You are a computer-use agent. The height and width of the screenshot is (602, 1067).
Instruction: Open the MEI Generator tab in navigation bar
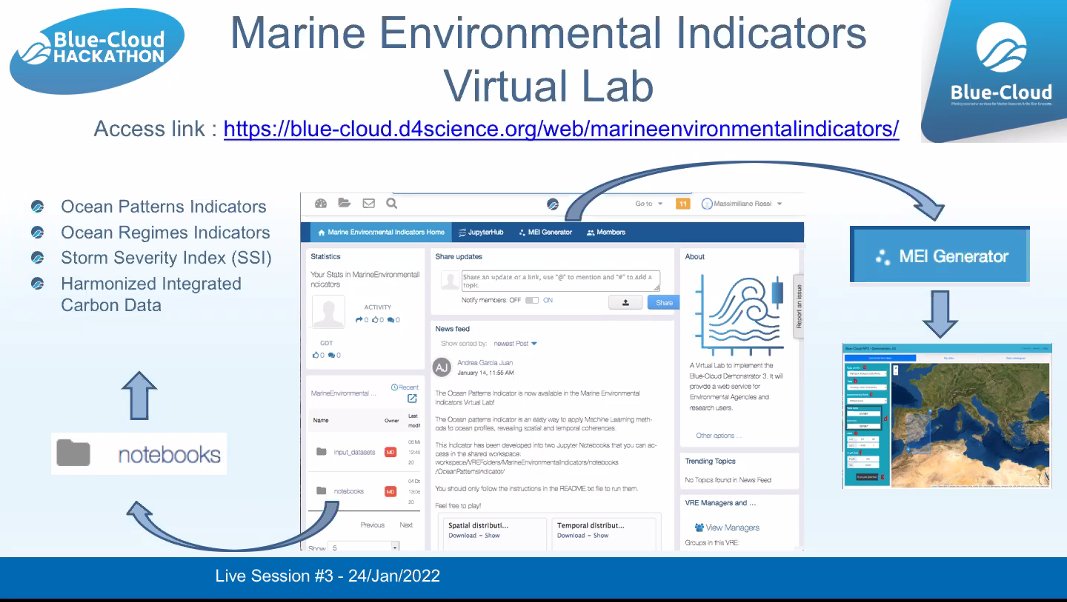click(545, 232)
